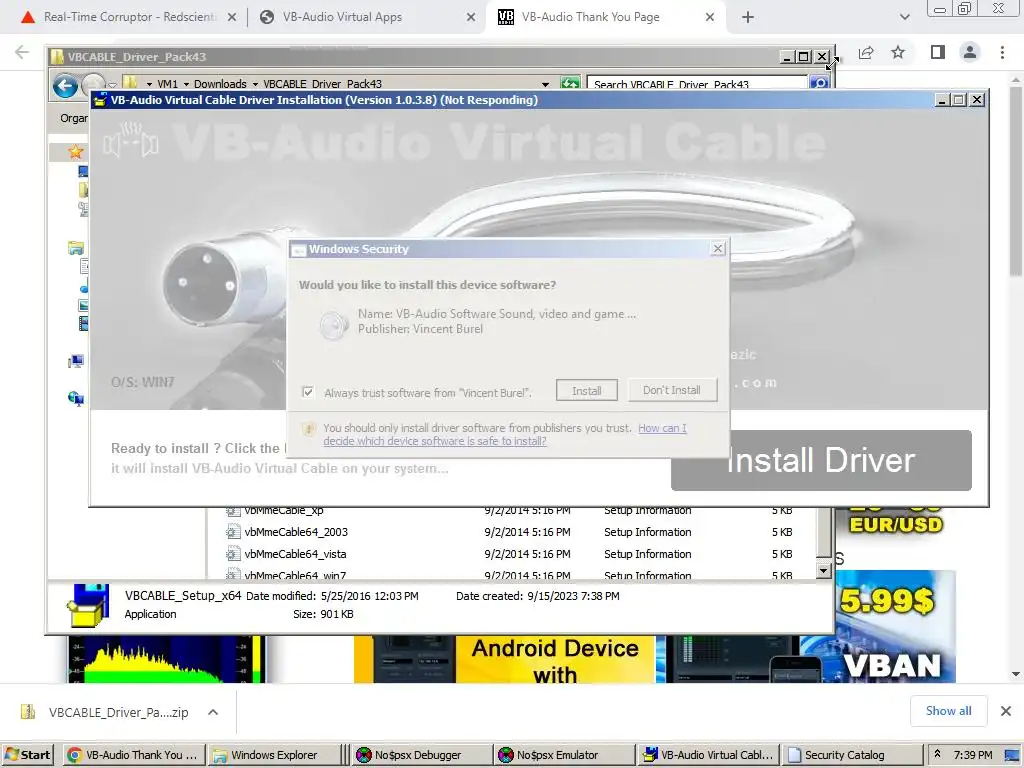Click Don't Install button
This screenshot has height=768, width=1024.
coord(671,390)
